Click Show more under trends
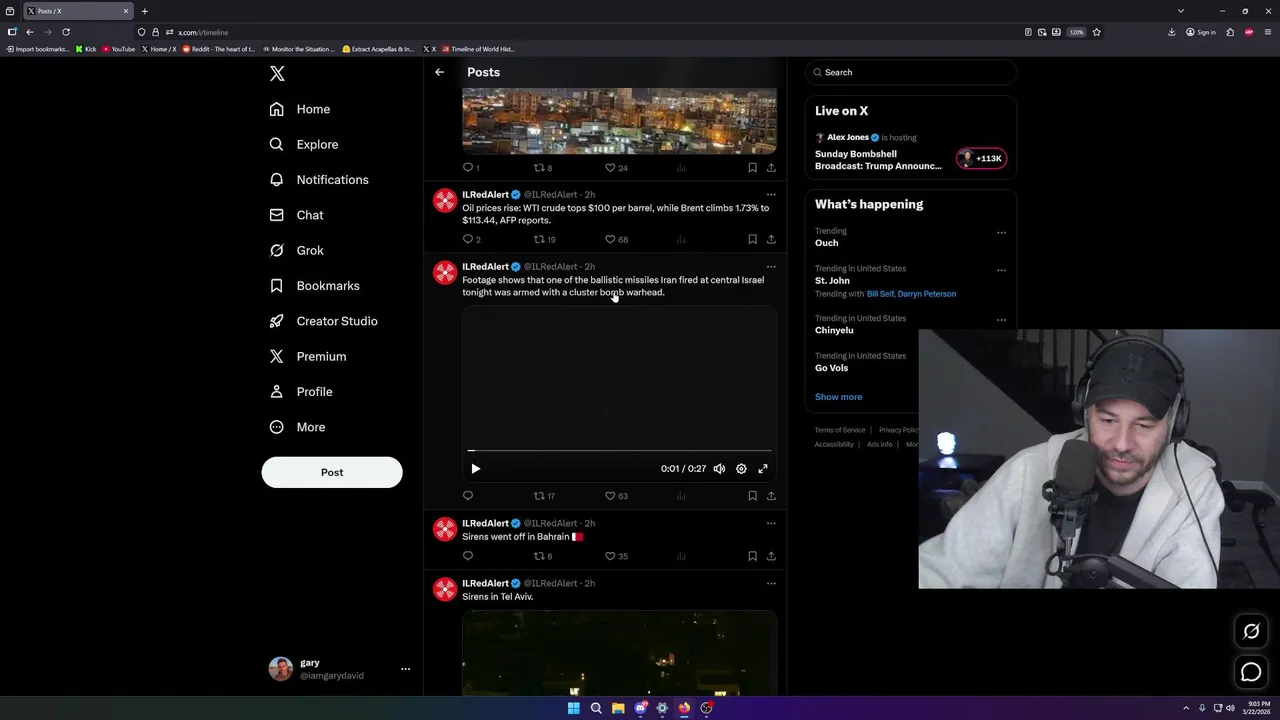The image size is (1280, 720). [x=838, y=397]
